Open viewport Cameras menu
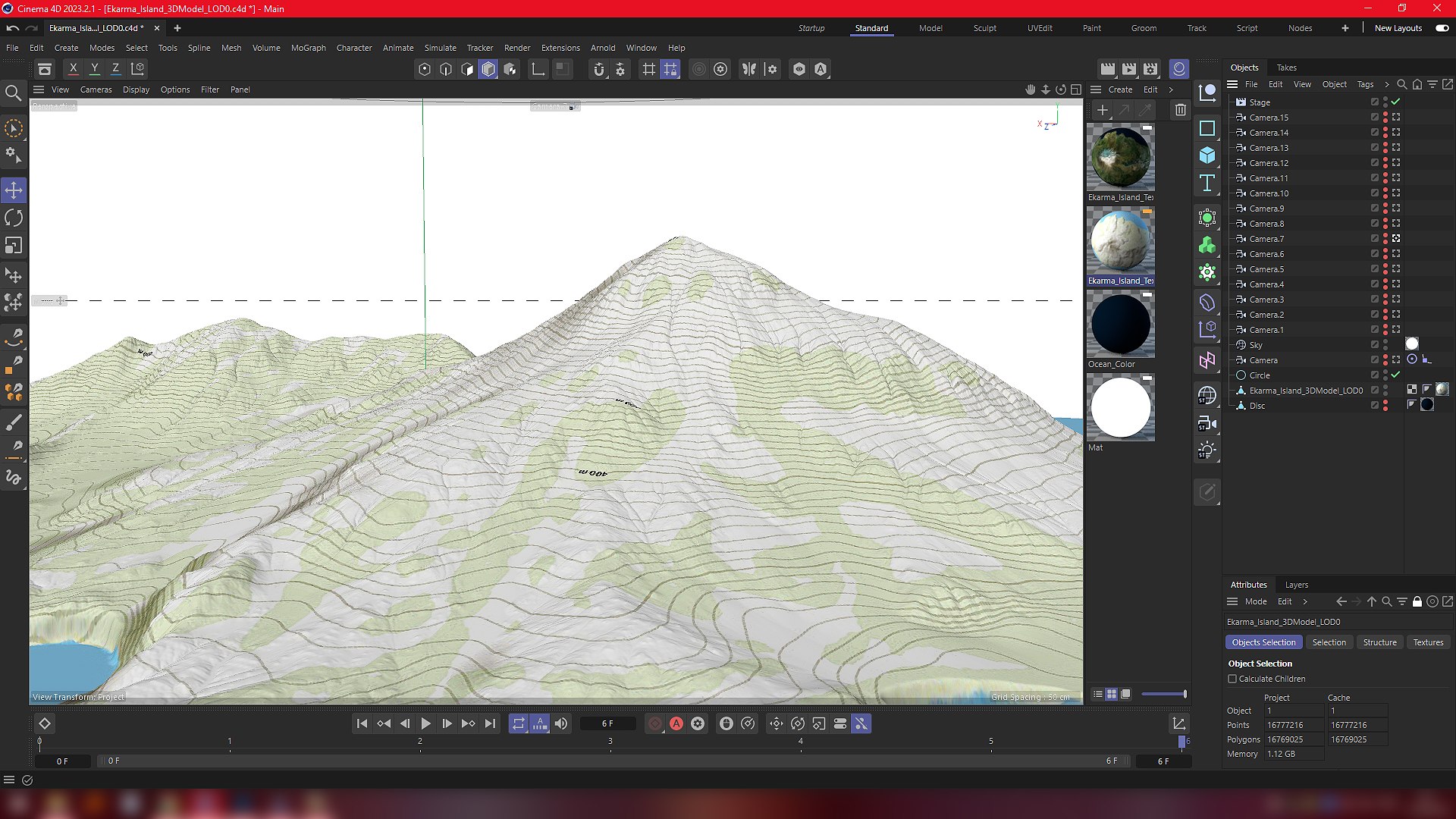The image size is (1456, 819). point(96,89)
